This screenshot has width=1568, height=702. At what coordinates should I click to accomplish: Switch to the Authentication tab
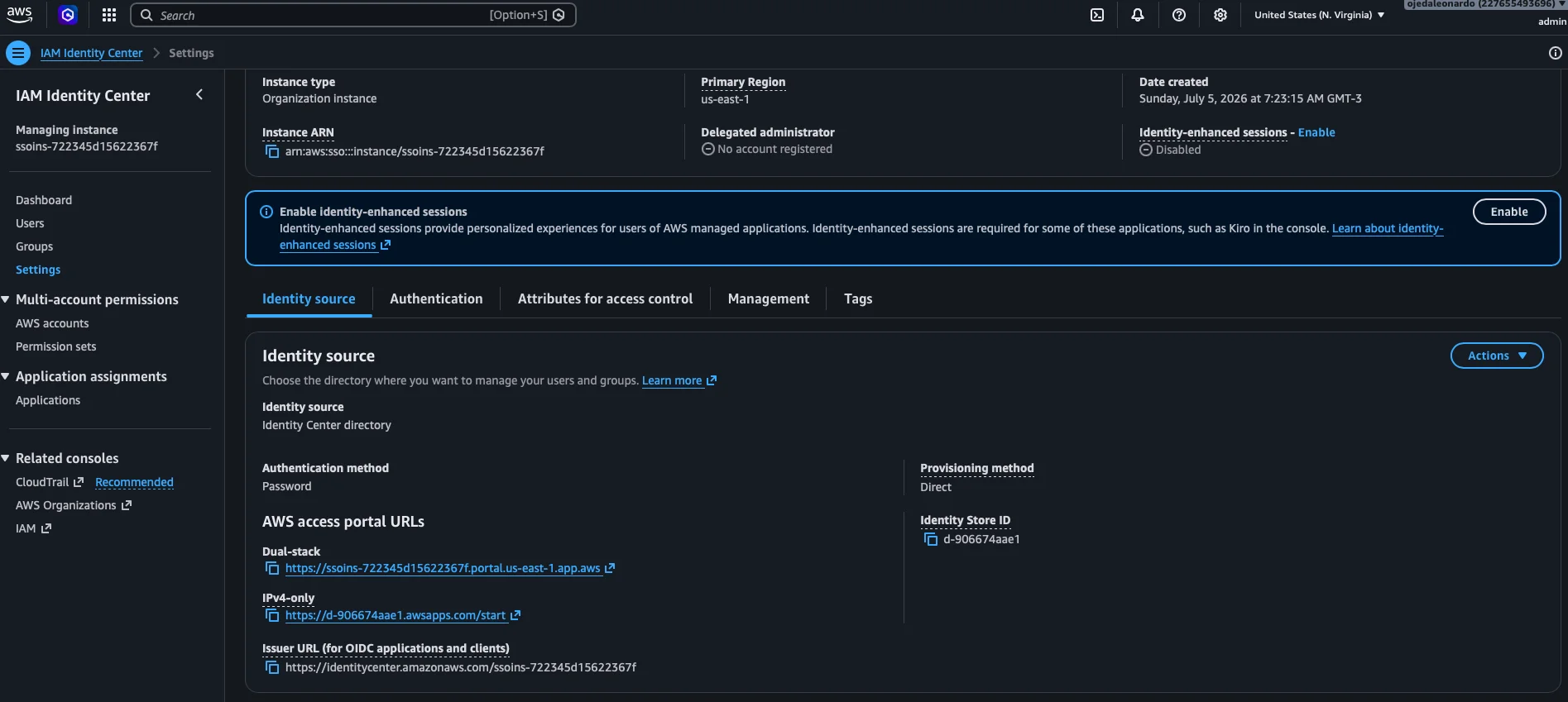pyautogui.click(x=436, y=299)
